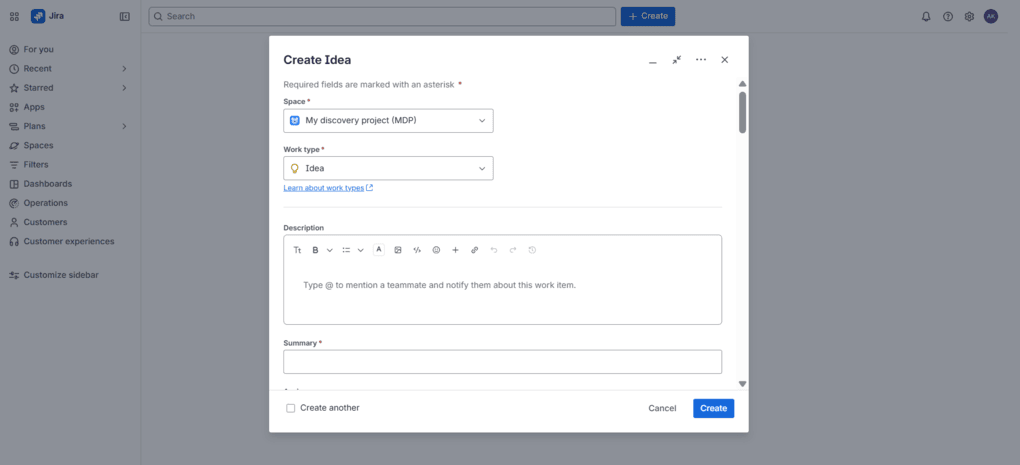1020x465 pixels.
Task: Shrink dialog with collapse arrows icon
Action: (677, 60)
